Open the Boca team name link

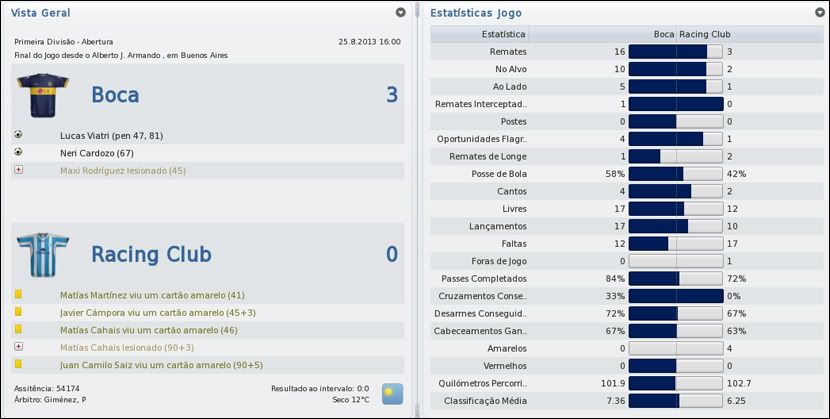point(115,95)
